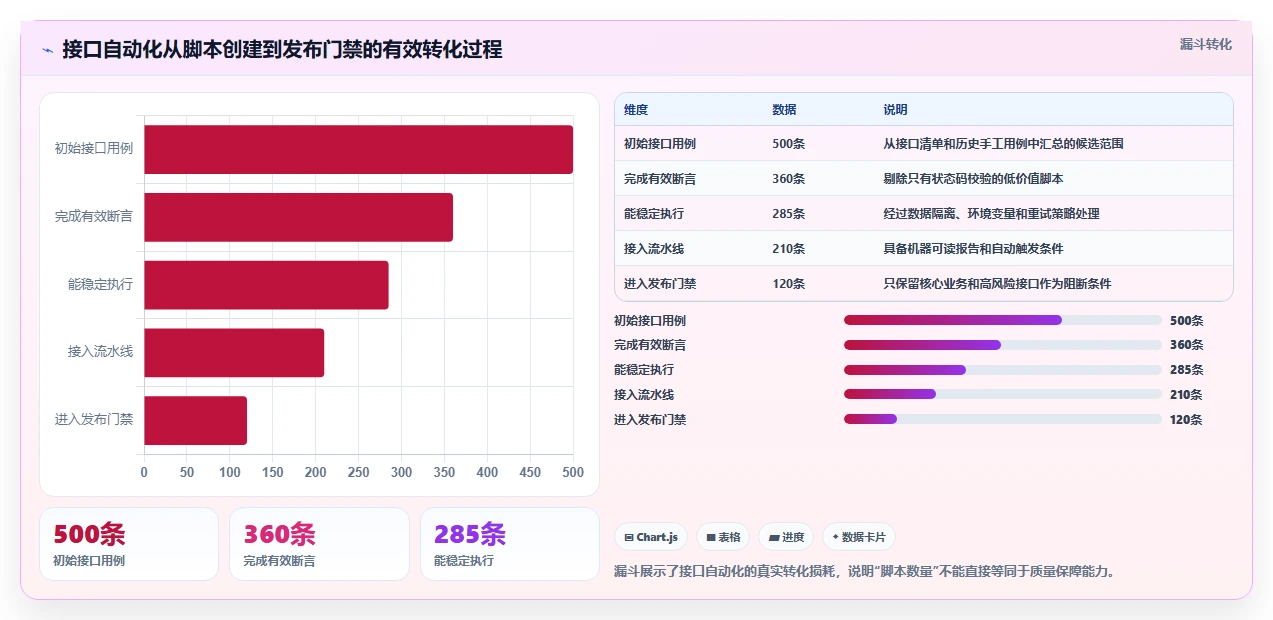Click the 接入流水线 label on chart axis
1273x620 pixels.
[x=101, y=353]
